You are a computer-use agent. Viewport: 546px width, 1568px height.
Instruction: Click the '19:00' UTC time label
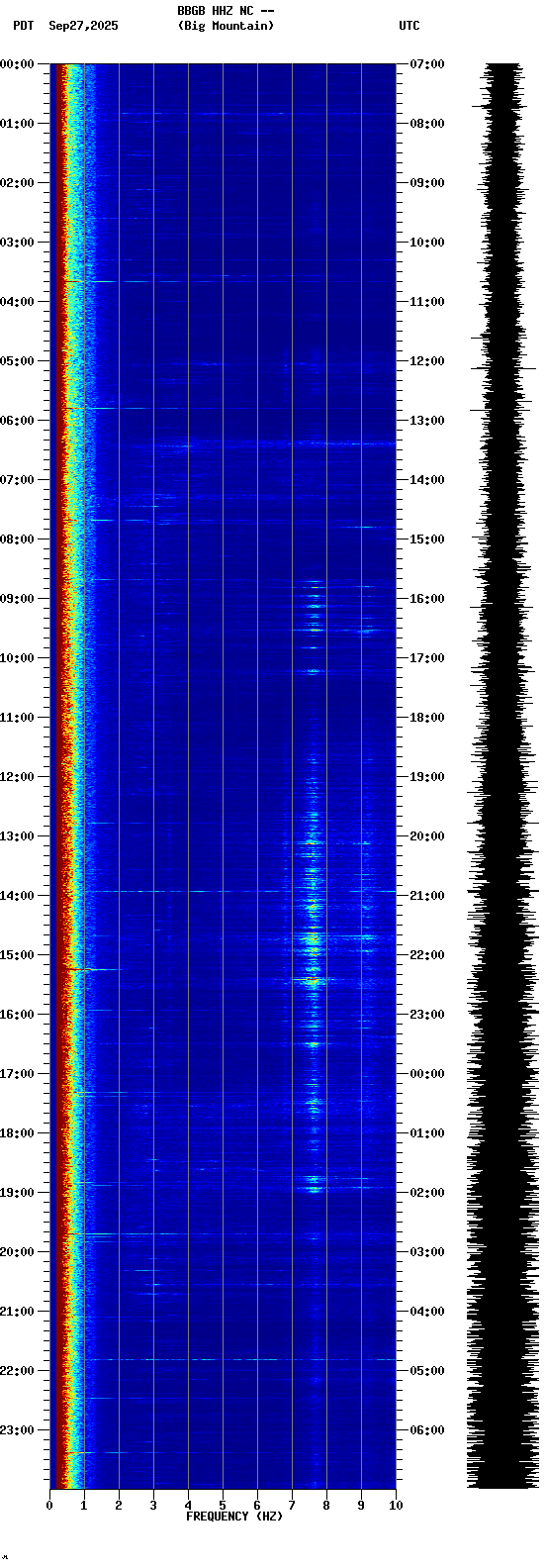(427, 777)
